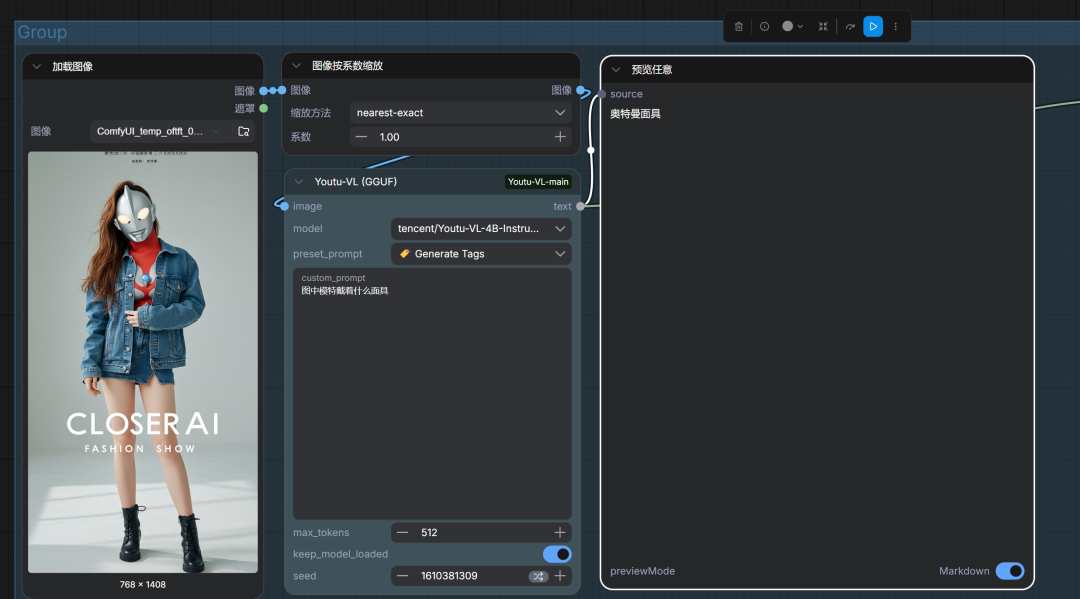Click the max_tokens 512 value field
The width and height of the screenshot is (1080, 599).
tap(482, 533)
